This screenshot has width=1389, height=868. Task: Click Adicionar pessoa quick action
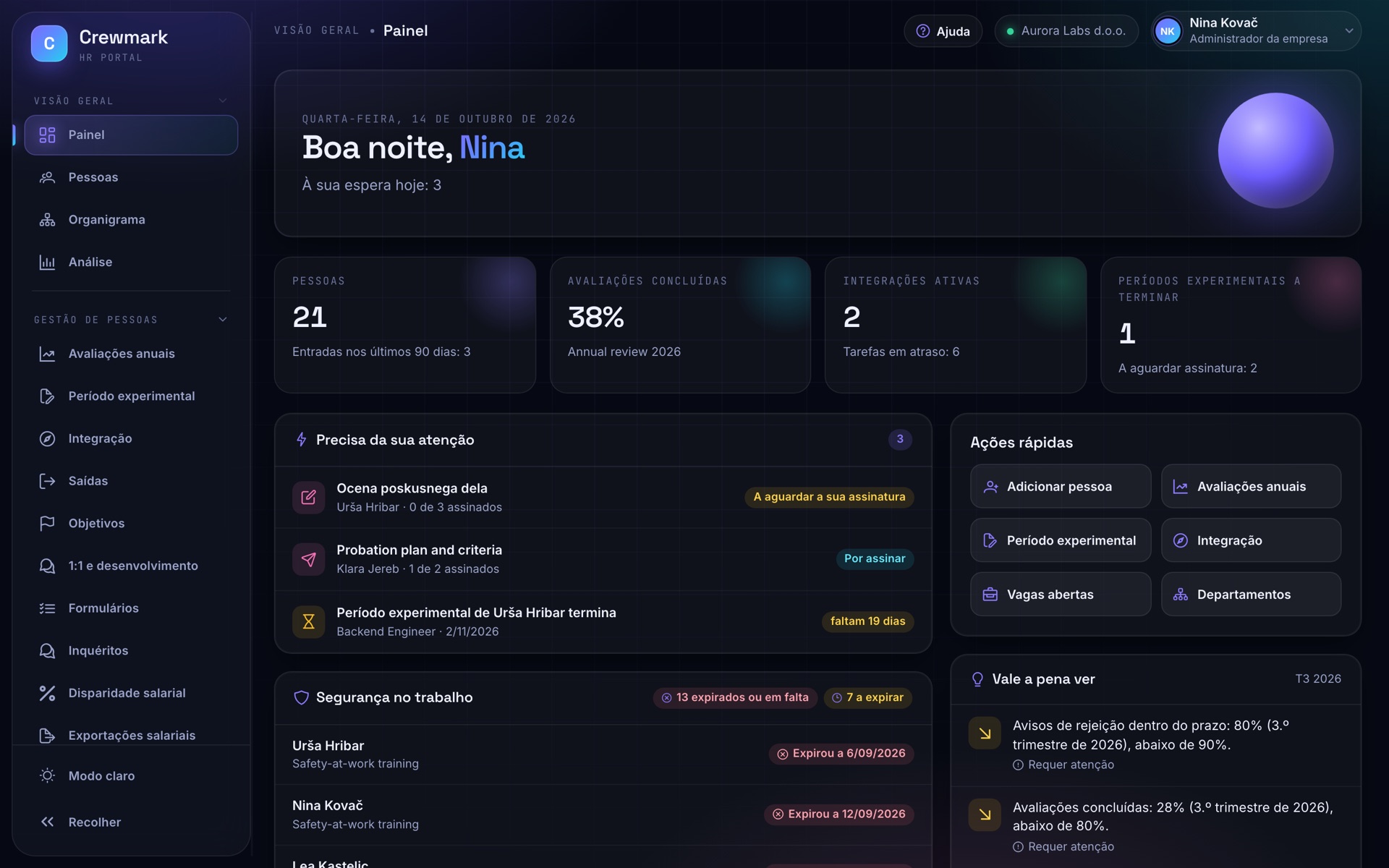click(x=1060, y=487)
